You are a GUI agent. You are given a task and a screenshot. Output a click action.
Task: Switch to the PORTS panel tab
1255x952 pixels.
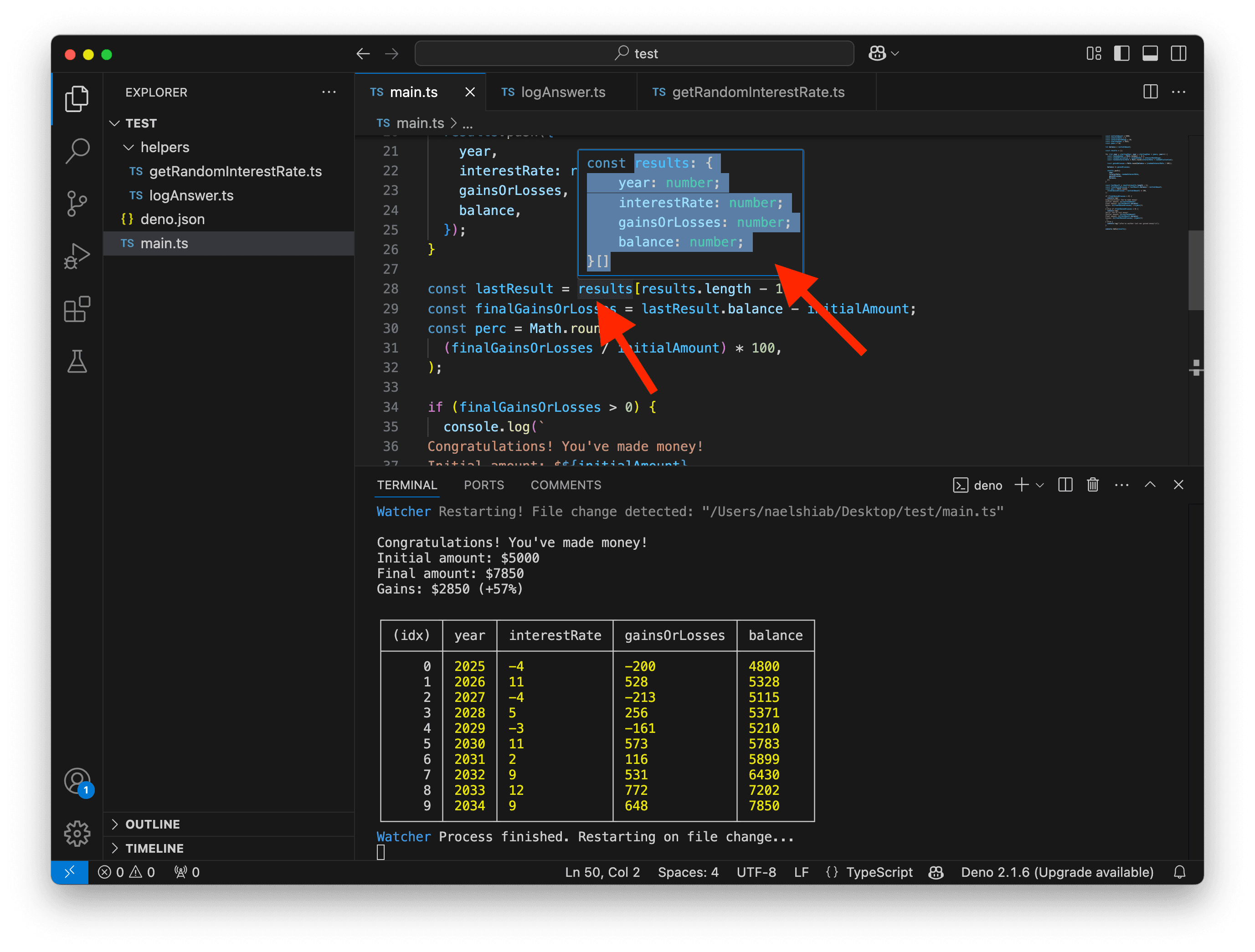[x=484, y=485]
